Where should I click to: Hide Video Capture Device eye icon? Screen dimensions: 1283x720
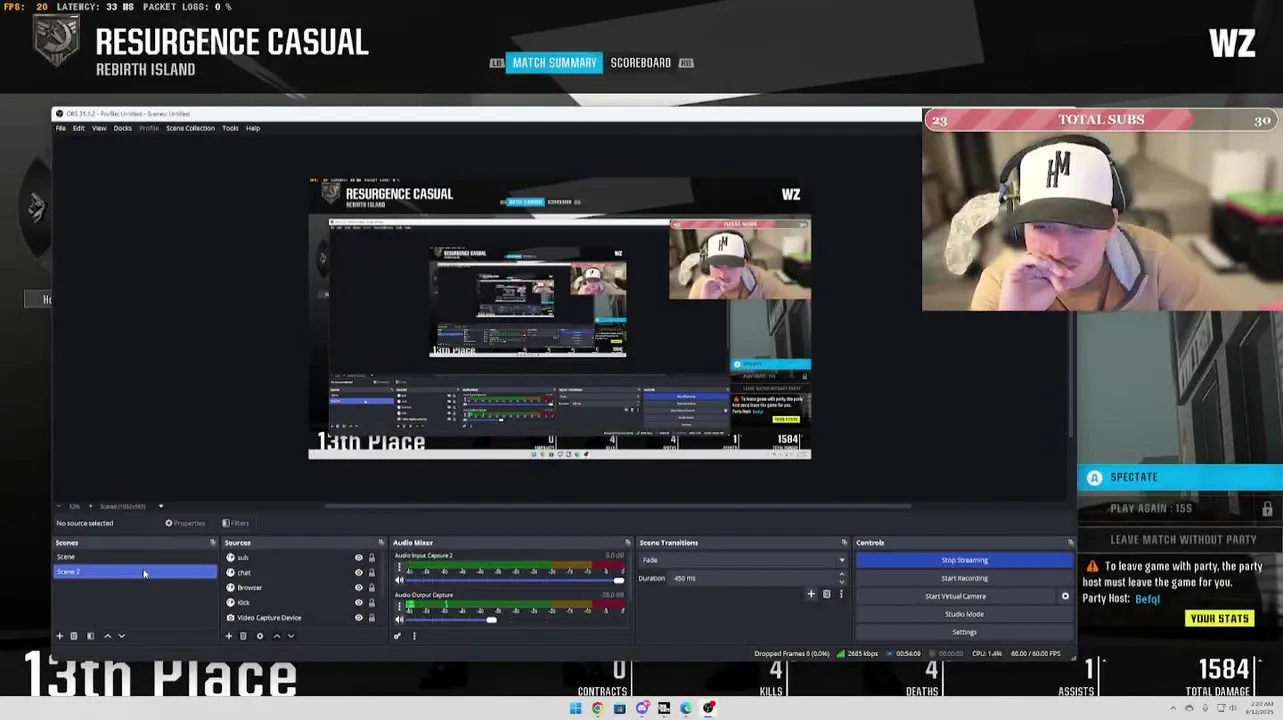click(x=358, y=618)
